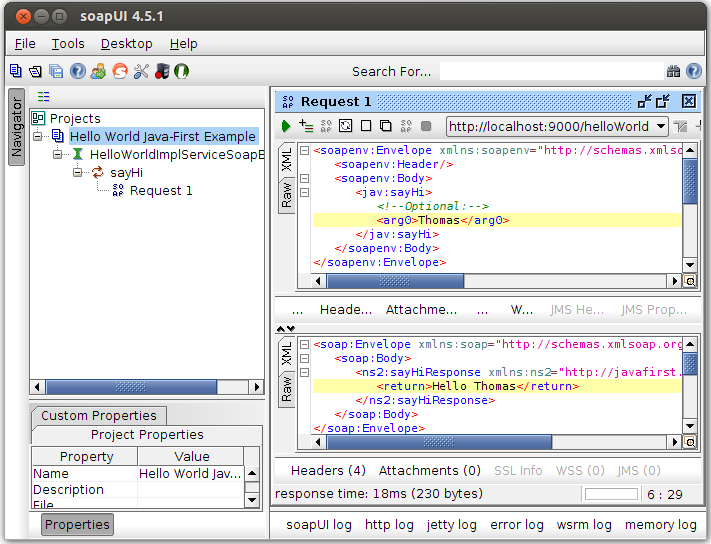Toggle the Navigator side panel tab
The width and height of the screenshot is (711, 544).
(x=16, y=125)
